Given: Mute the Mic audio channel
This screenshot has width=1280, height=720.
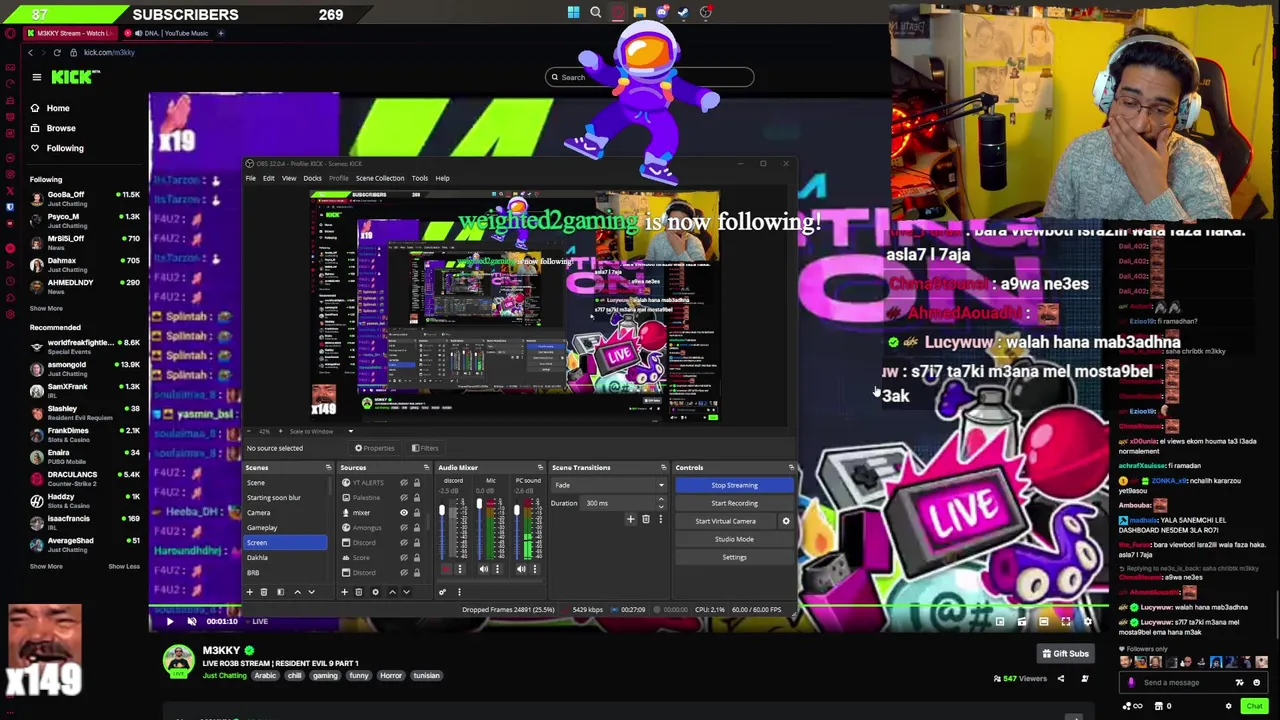Looking at the screenshot, I should 484,569.
